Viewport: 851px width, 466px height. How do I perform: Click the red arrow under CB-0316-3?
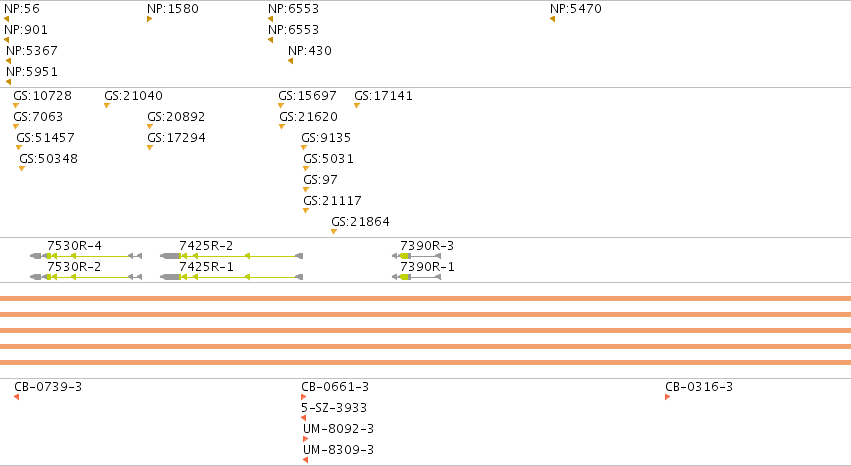click(668, 397)
